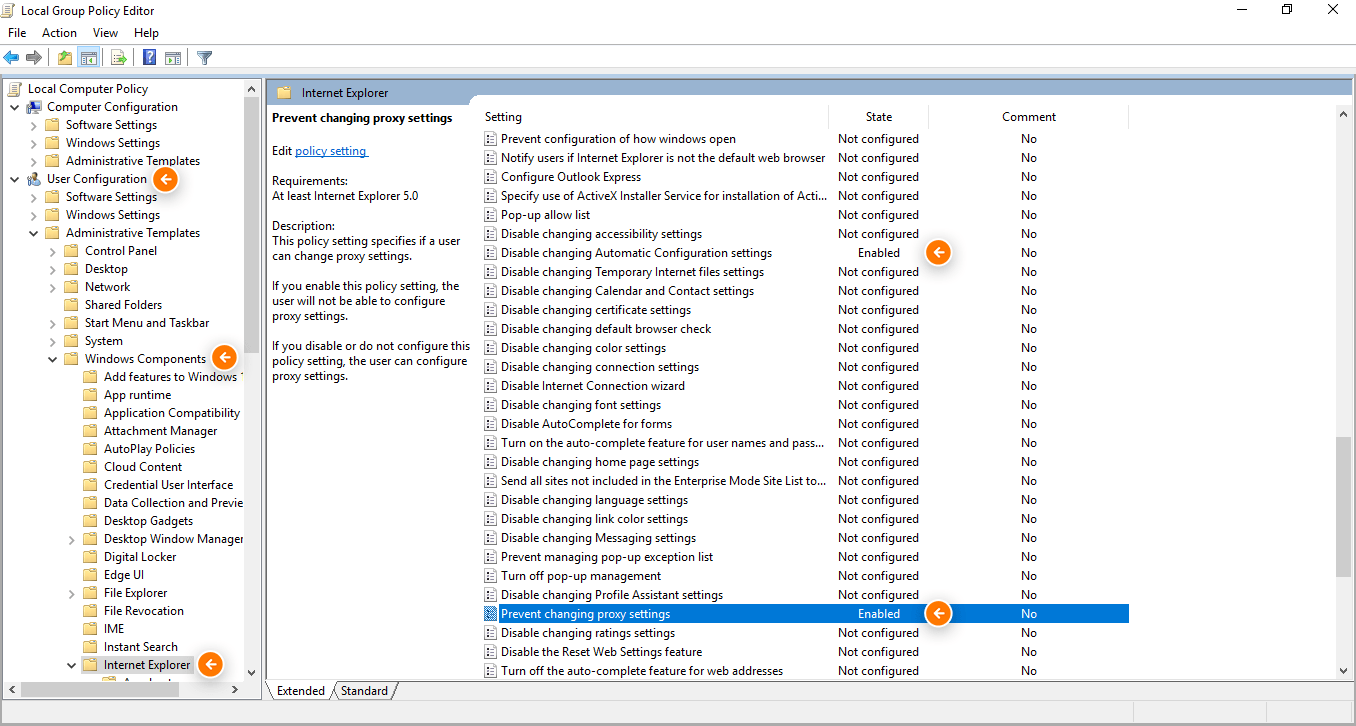
Task: Click policy icon of Disable AutoComplete for forms
Action: (x=491, y=424)
